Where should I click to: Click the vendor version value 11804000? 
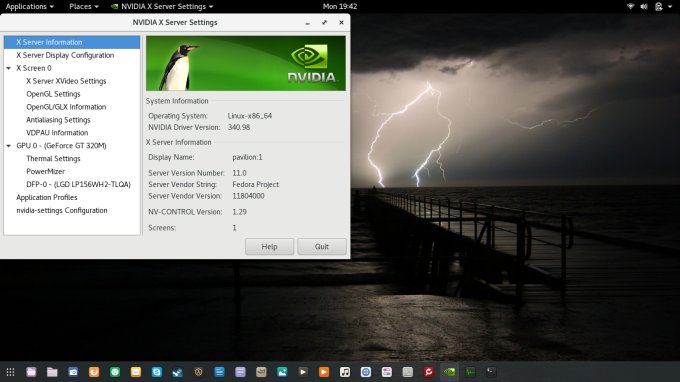coord(248,196)
